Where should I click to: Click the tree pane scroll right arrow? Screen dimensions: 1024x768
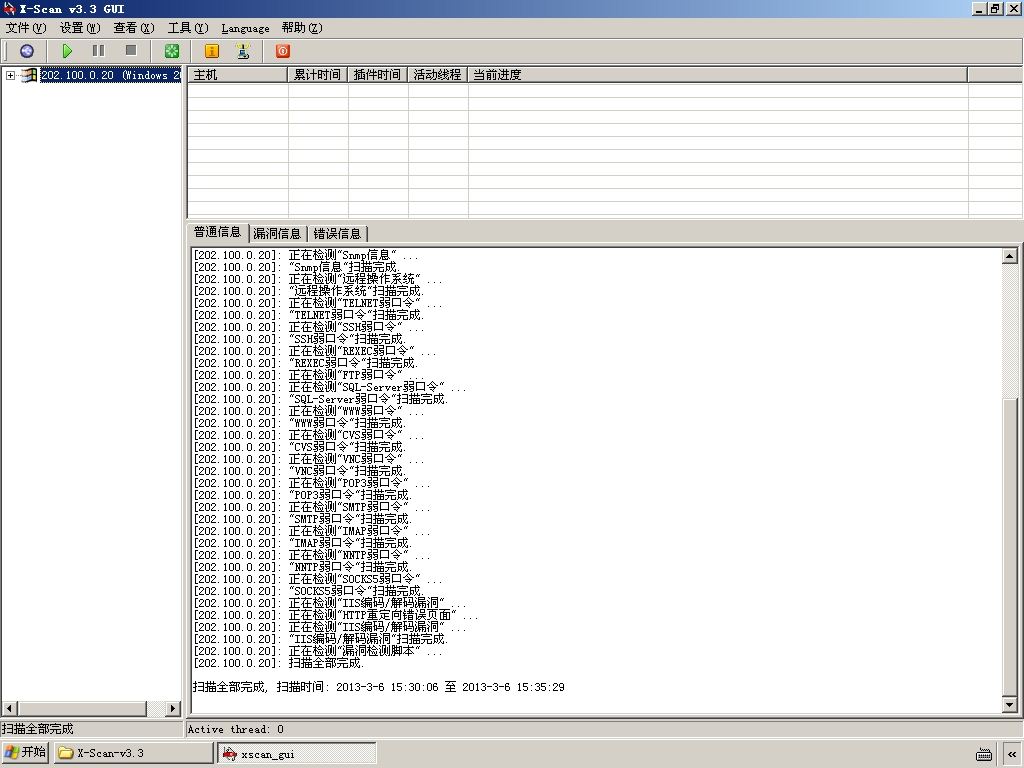(x=172, y=709)
